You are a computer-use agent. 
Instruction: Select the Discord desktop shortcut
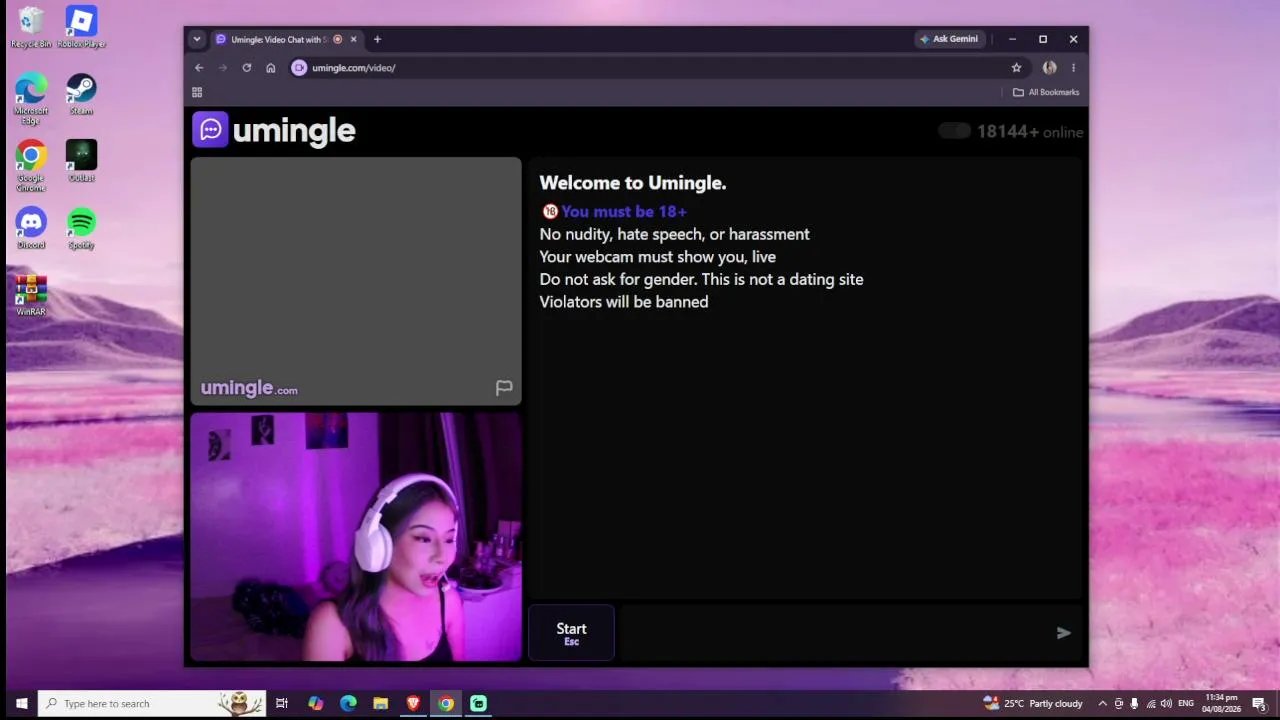(31, 228)
